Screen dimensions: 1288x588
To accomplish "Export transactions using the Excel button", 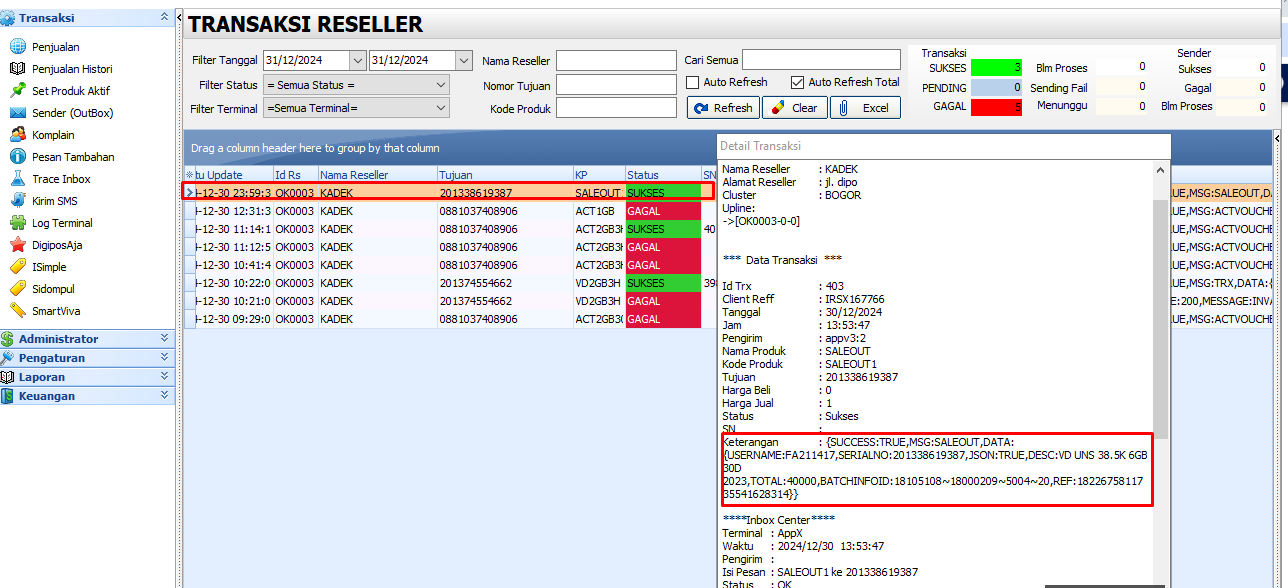I will point(864,107).
